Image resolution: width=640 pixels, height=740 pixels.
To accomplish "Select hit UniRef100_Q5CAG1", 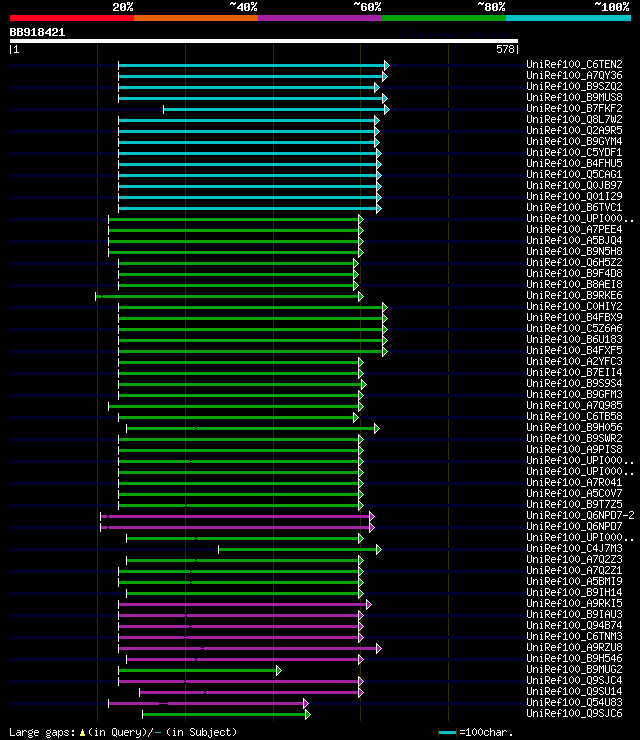I will (574, 174).
